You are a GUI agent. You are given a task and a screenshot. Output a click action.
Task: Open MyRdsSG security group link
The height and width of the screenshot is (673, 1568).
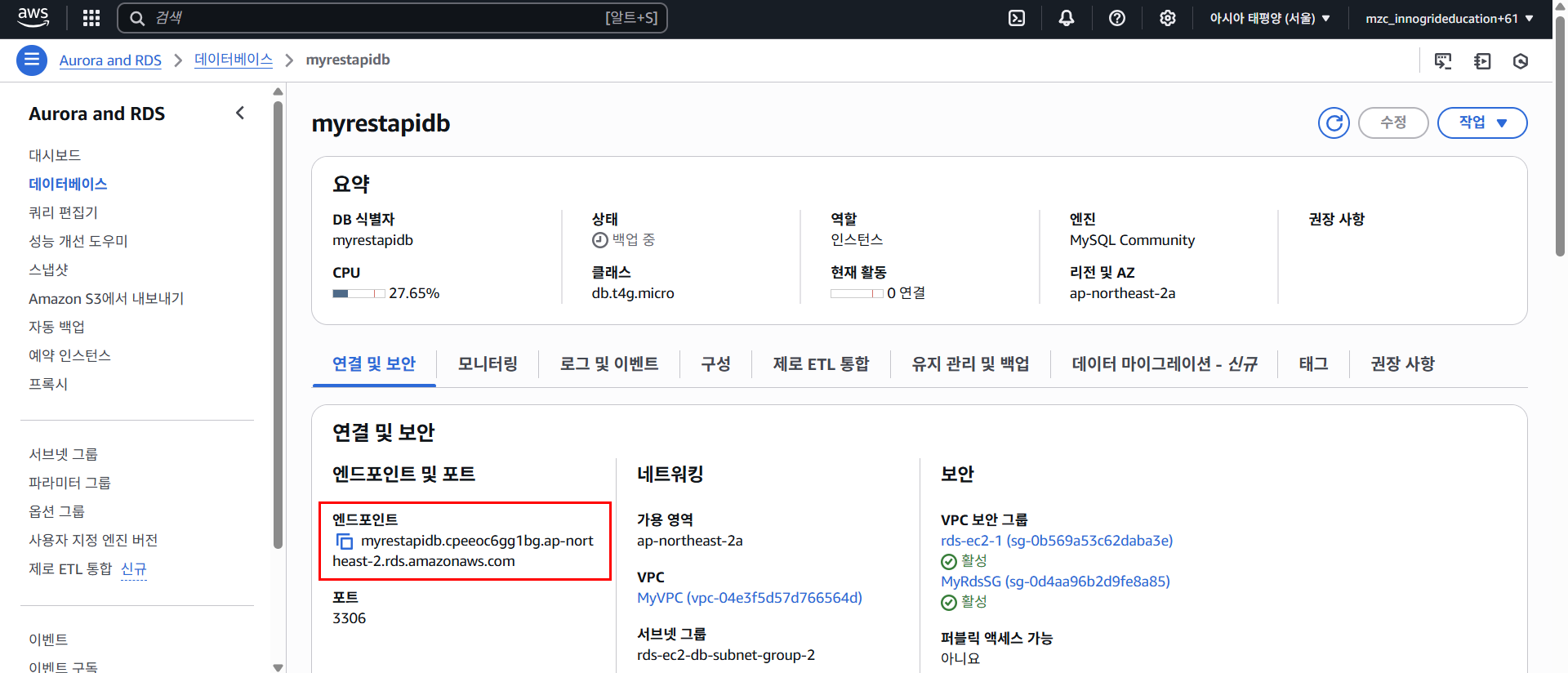1055,582
